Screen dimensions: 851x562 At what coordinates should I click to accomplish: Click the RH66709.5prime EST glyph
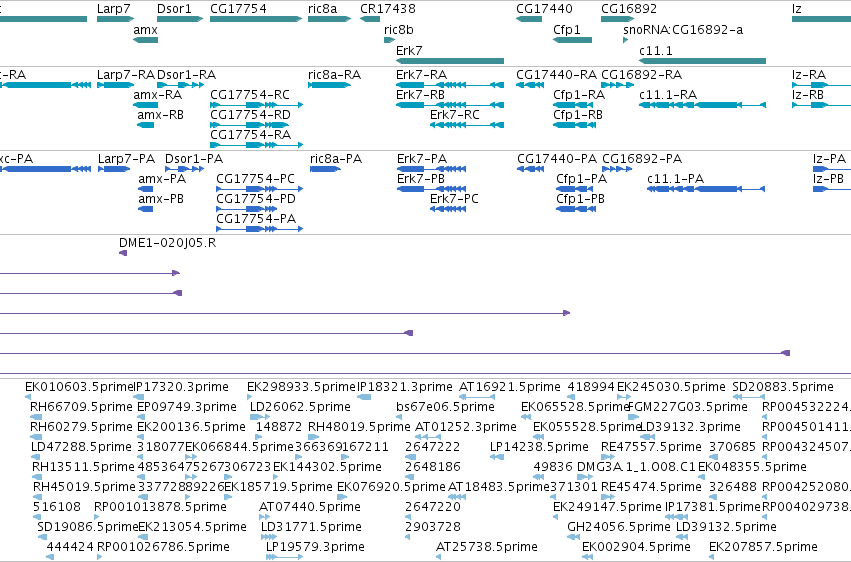click(36, 417)
